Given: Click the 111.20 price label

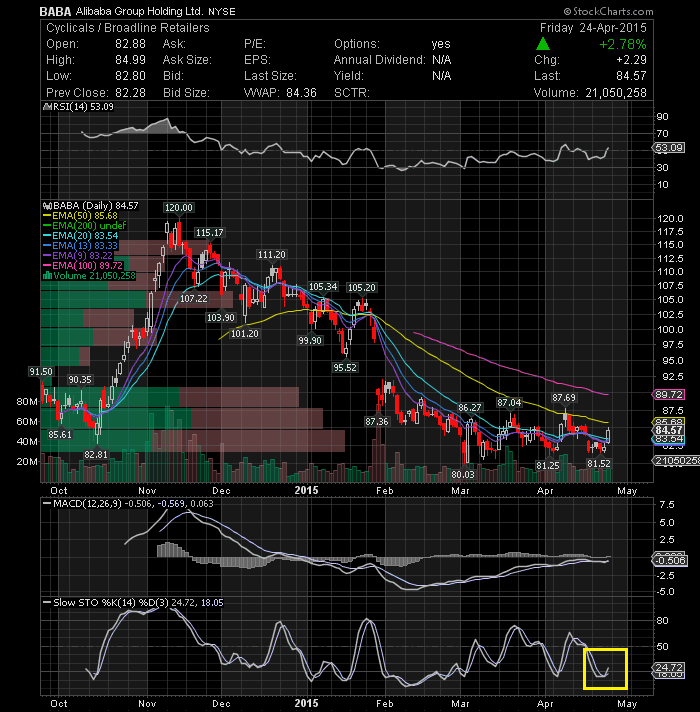Looking at the screenshot, I should [x=271, y=255].
